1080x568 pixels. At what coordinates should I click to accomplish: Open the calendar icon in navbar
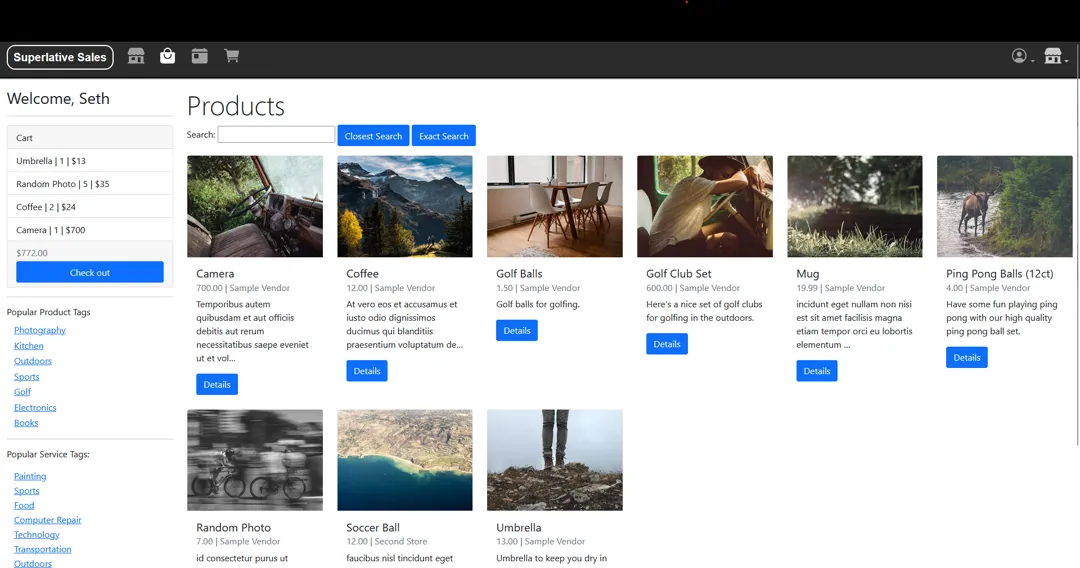point(200,56)
